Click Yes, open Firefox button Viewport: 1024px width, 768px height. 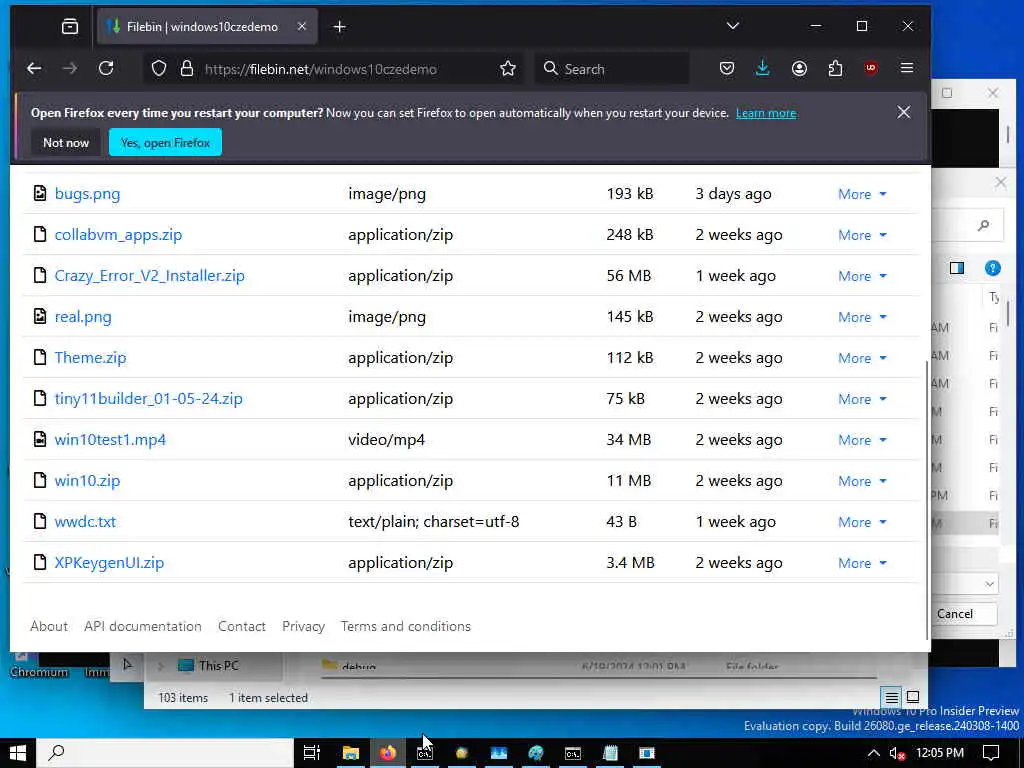165,142
